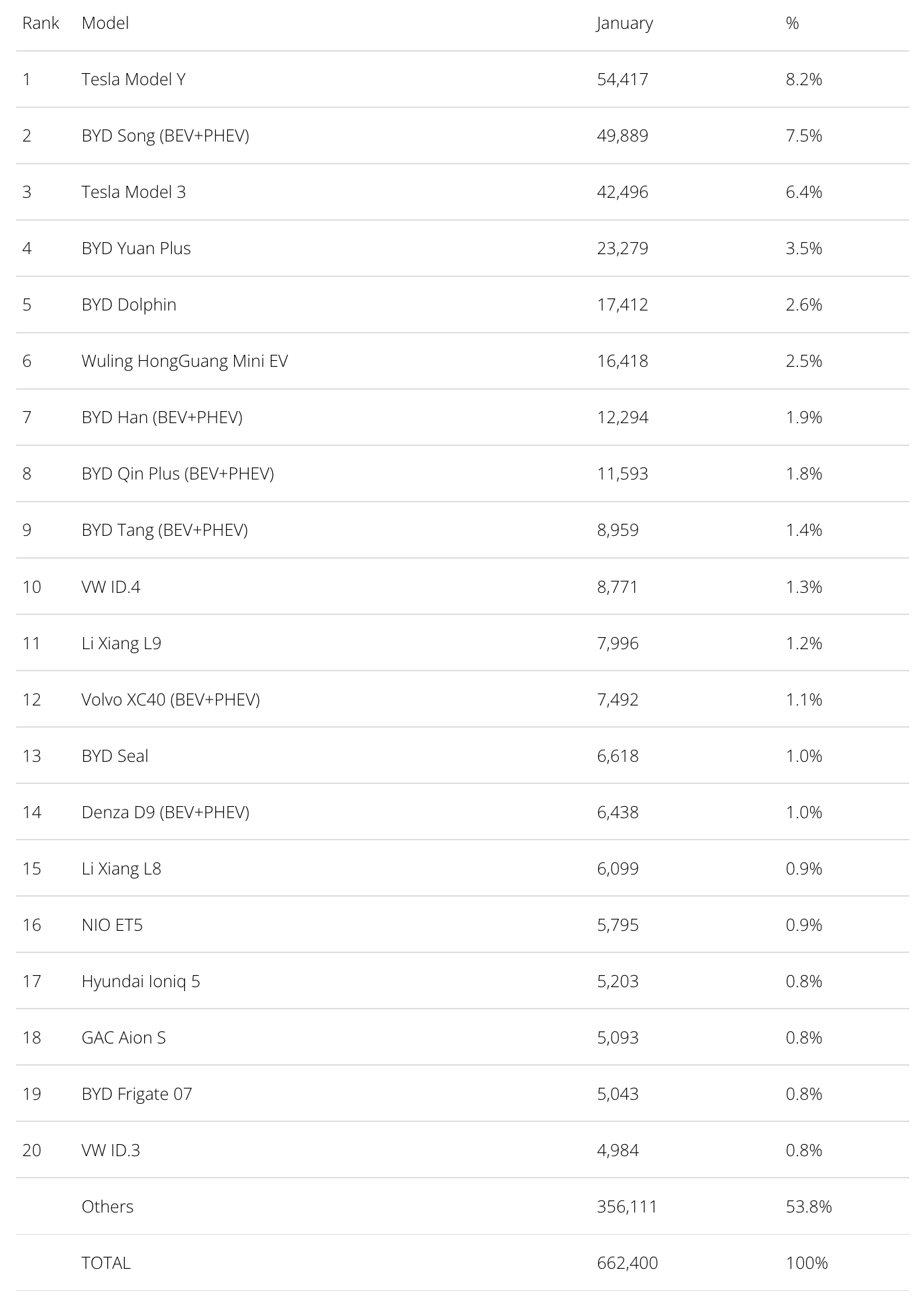Select Hyundai Ioniq 5 row name
924x1299 pixels.
click(141, 981)
